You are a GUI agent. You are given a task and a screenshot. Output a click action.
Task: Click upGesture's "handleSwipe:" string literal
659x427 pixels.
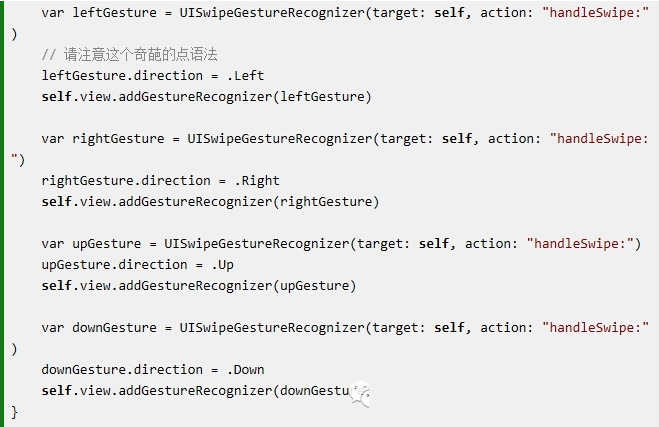click(x=580, y=244)
